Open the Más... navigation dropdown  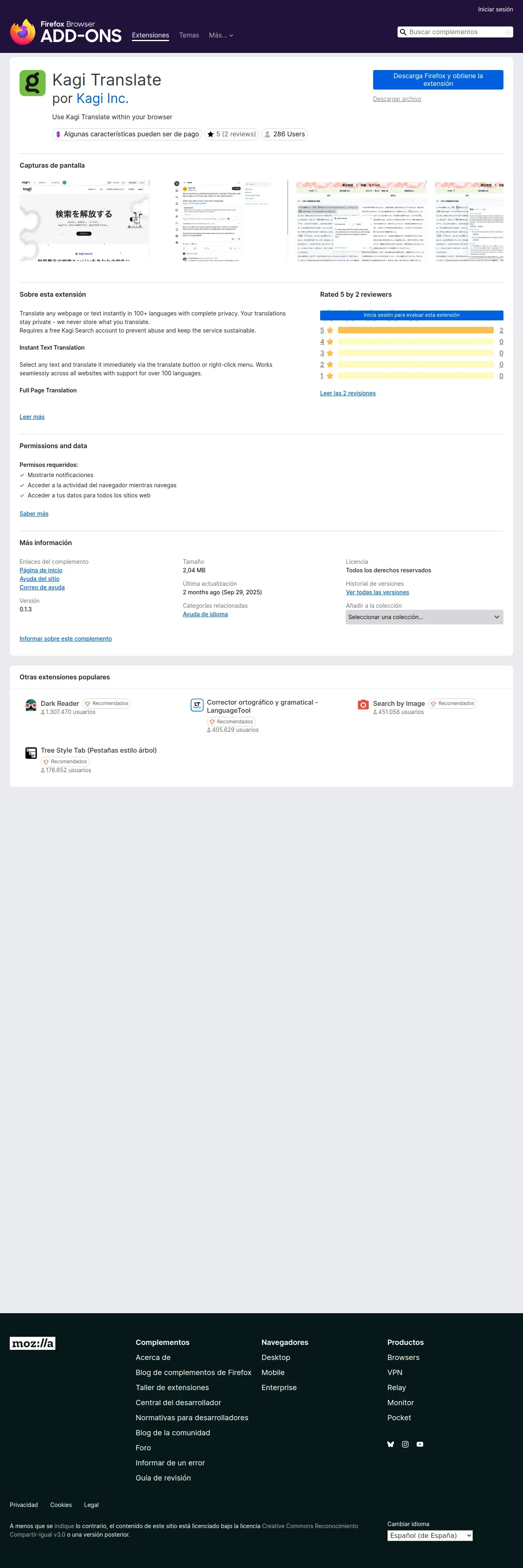[221, 35]
